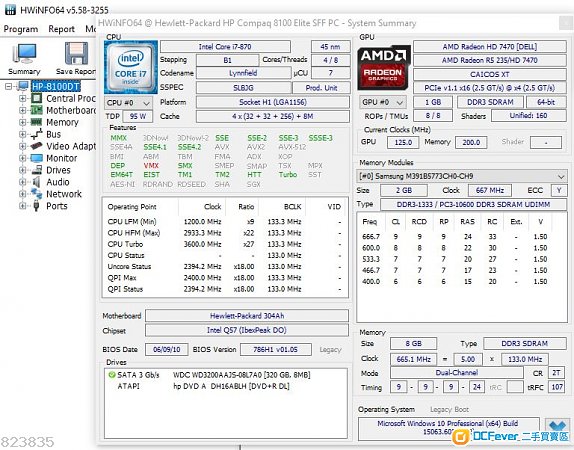Click the TDP 95 W field
Viewport: 574px width, 450px height.
(138, 116)
